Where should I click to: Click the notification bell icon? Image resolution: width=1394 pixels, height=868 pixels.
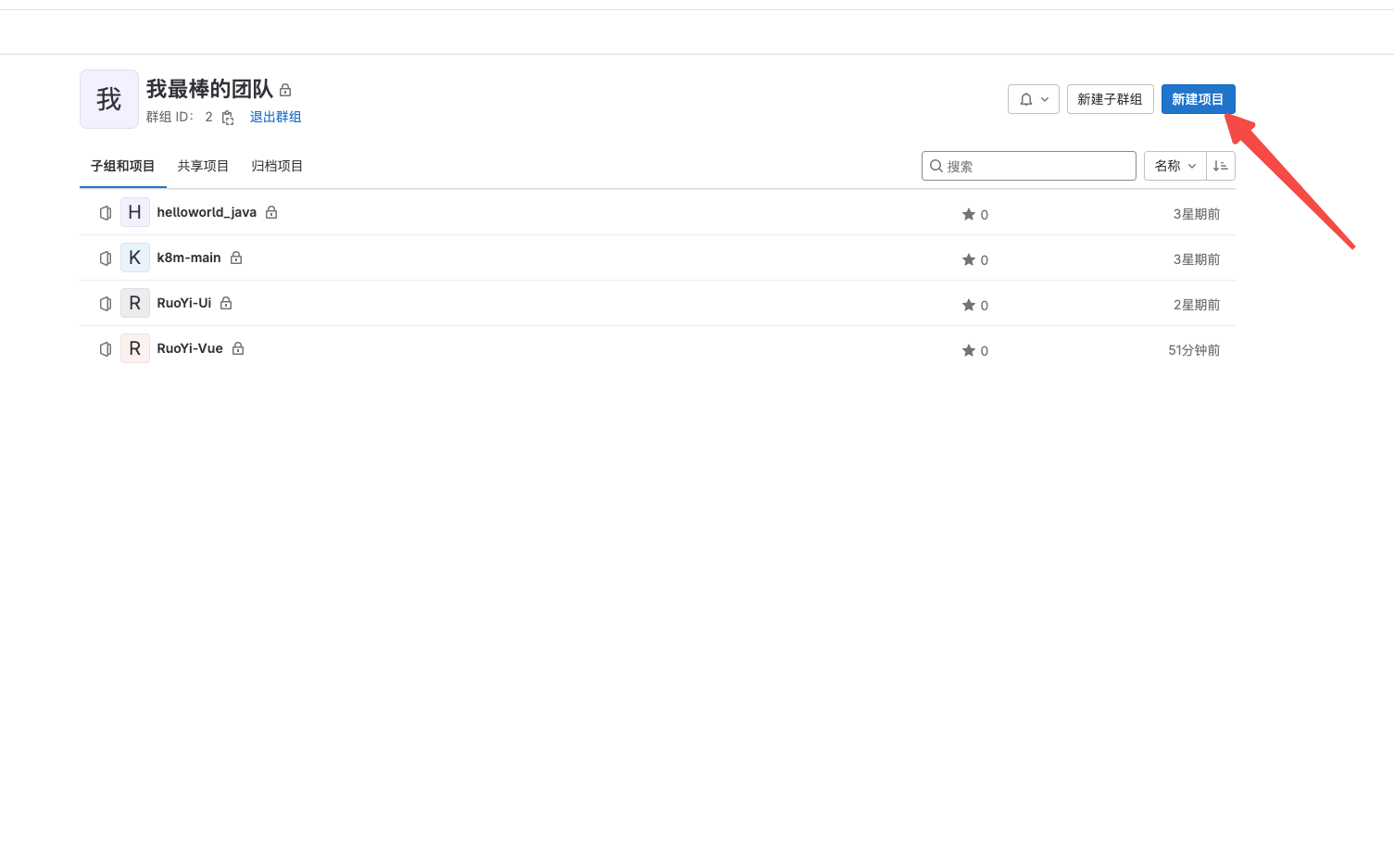click(x=1026, y=99)
